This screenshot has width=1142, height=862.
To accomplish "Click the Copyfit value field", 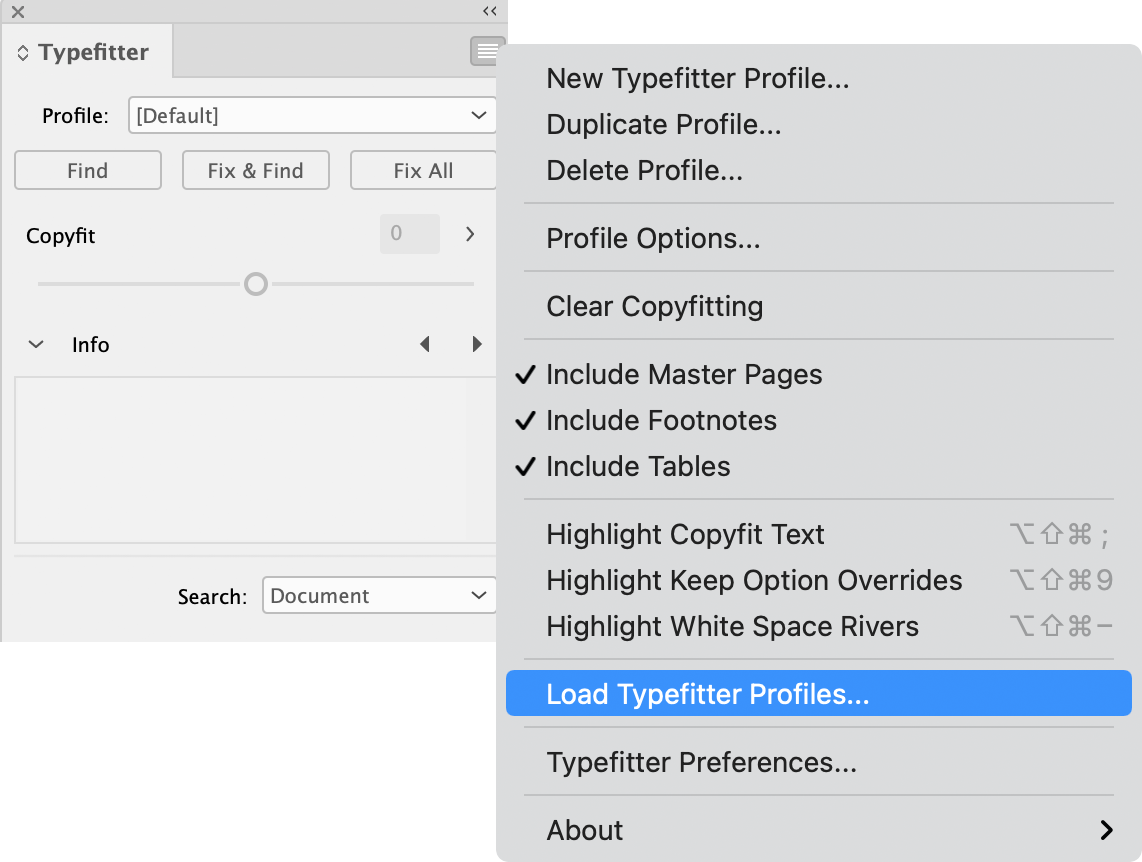I will tap(410, 234).
